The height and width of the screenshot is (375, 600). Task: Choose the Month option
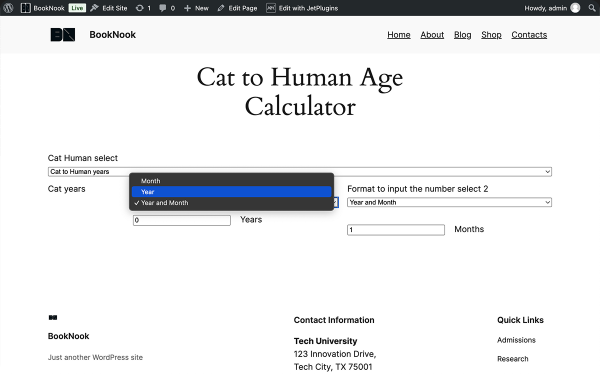coord(232,181)
